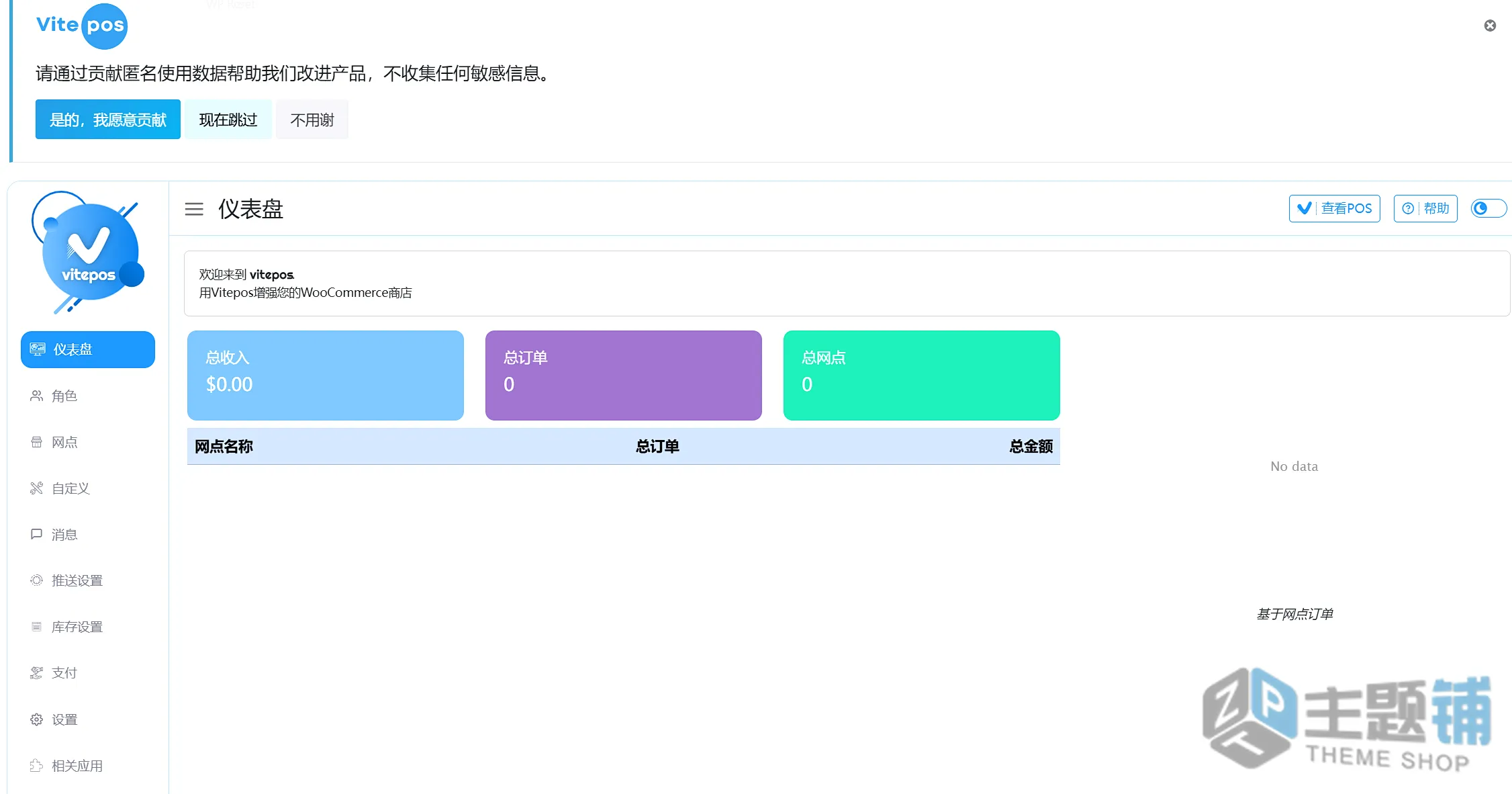This screenshot has height=794, width=1512.
Task: Click the Vite pos banner logo
Action: [81, 26]
